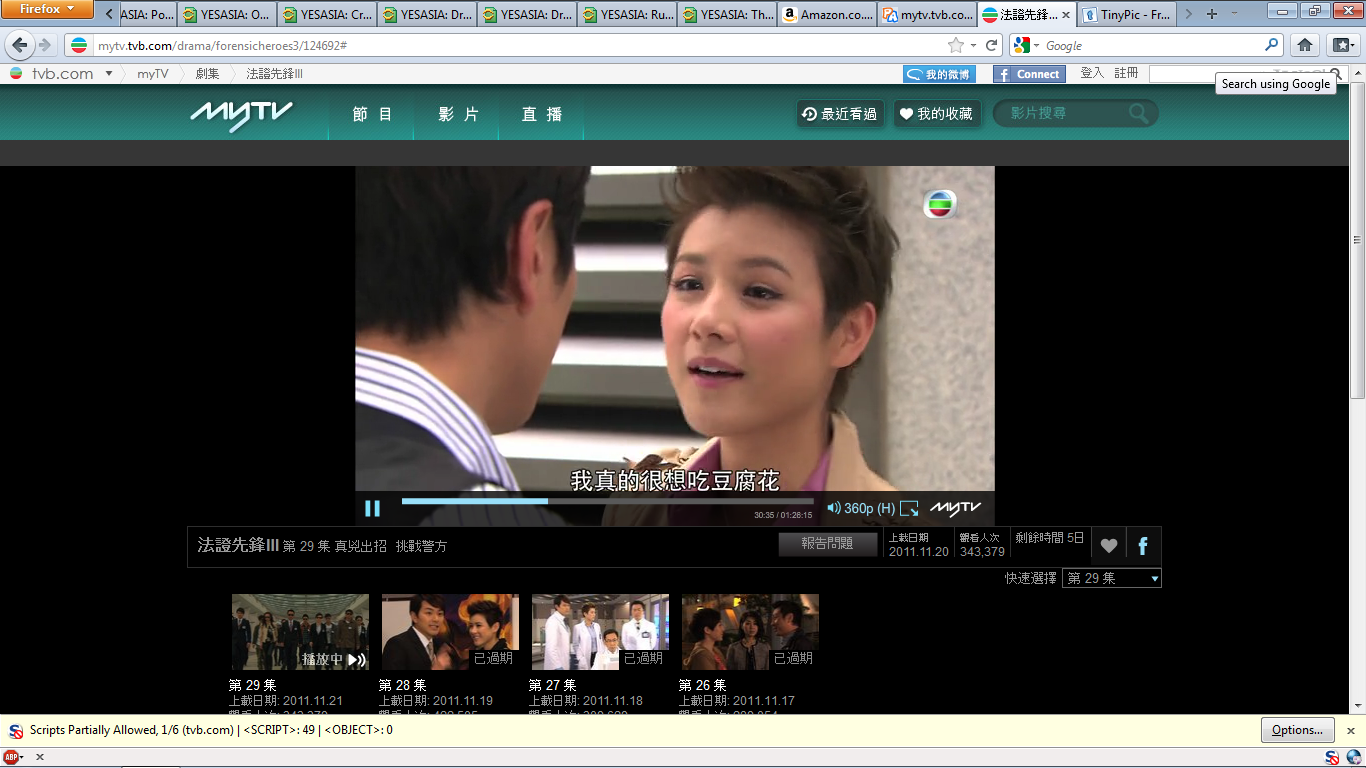Open NoScript Options... button
Image resolution: width=1366 pixels, height=768 pixels.
point(1297,730)
